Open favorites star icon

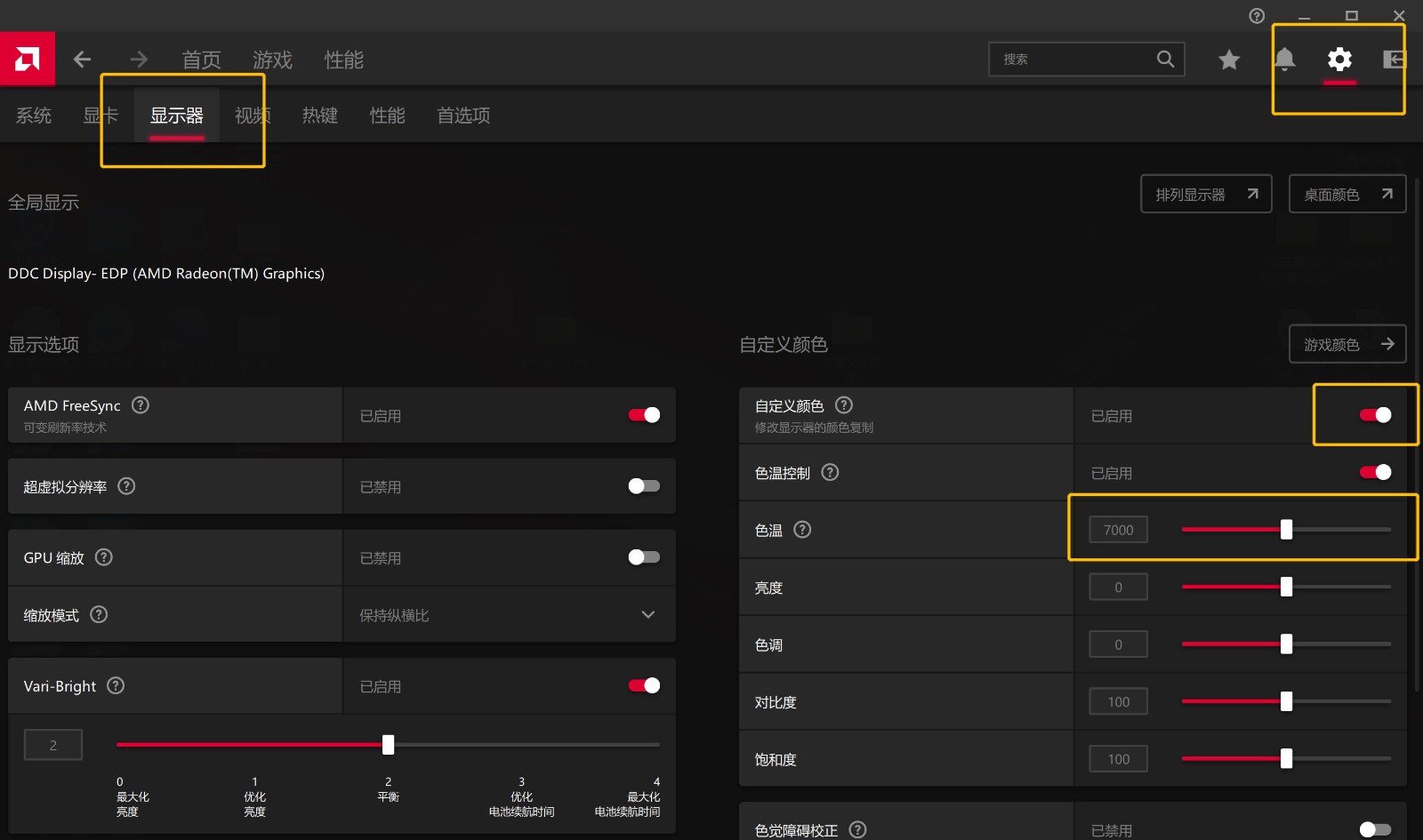(1229, 60)
